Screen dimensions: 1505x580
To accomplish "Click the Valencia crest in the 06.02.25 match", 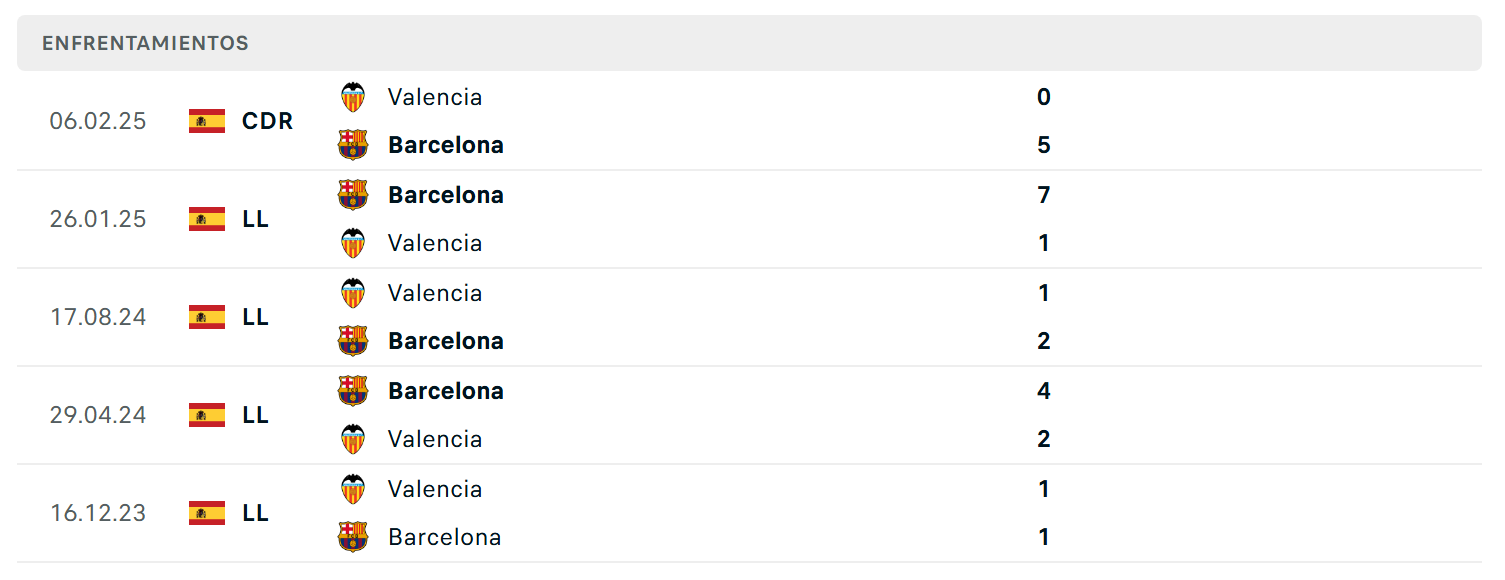I will coord(353,97).
